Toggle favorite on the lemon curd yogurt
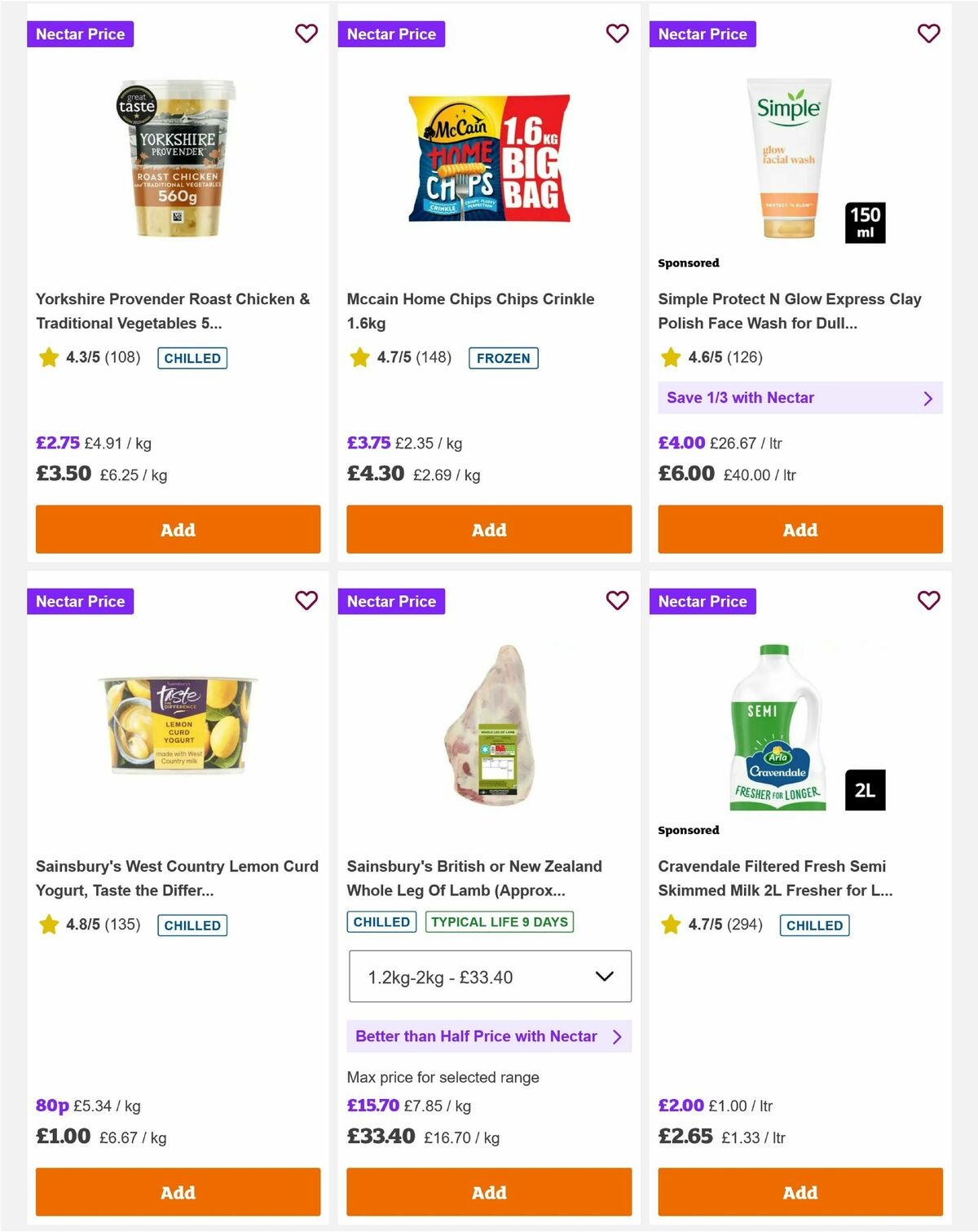The image size is (978, 1232). pos(306,601)
